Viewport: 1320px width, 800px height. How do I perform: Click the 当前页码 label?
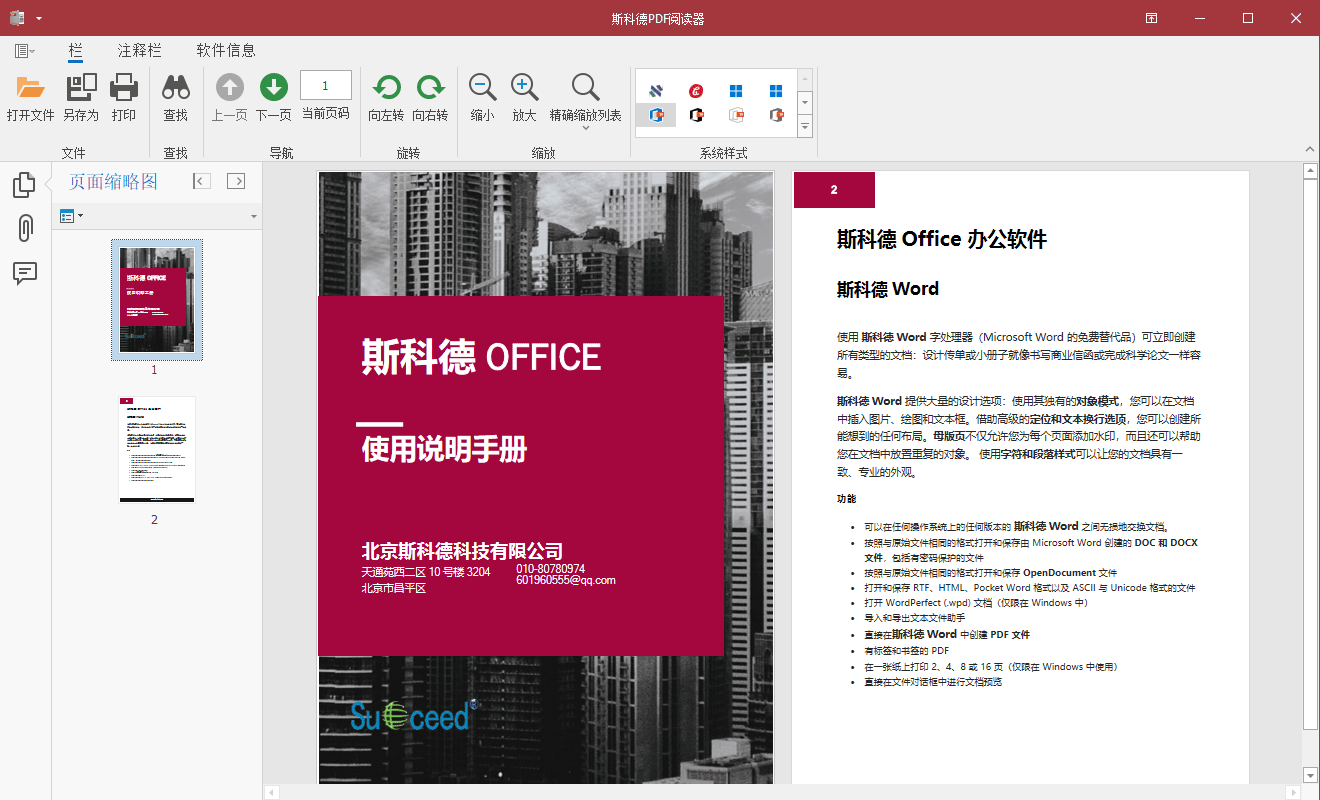pos(326,114)
